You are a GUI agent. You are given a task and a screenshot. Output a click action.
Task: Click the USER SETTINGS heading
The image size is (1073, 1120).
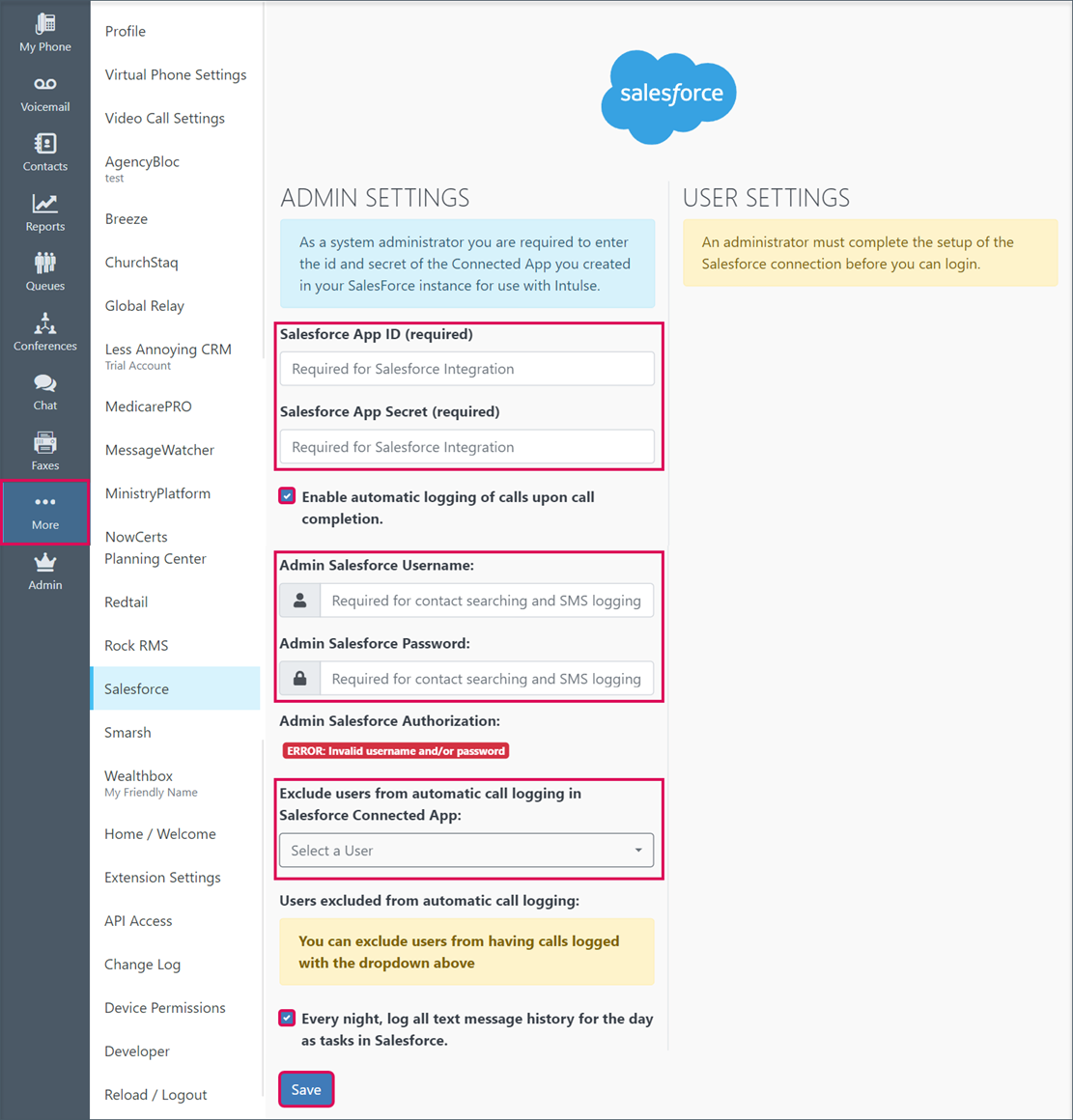766,198
